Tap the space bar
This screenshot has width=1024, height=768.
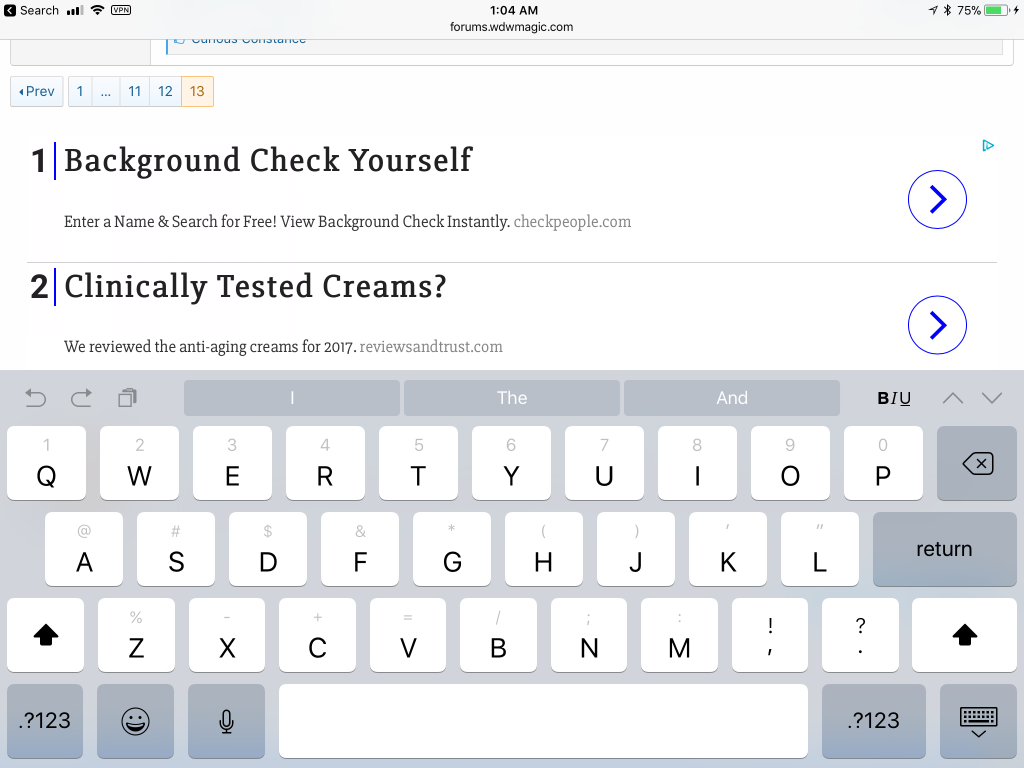(543, 721)
